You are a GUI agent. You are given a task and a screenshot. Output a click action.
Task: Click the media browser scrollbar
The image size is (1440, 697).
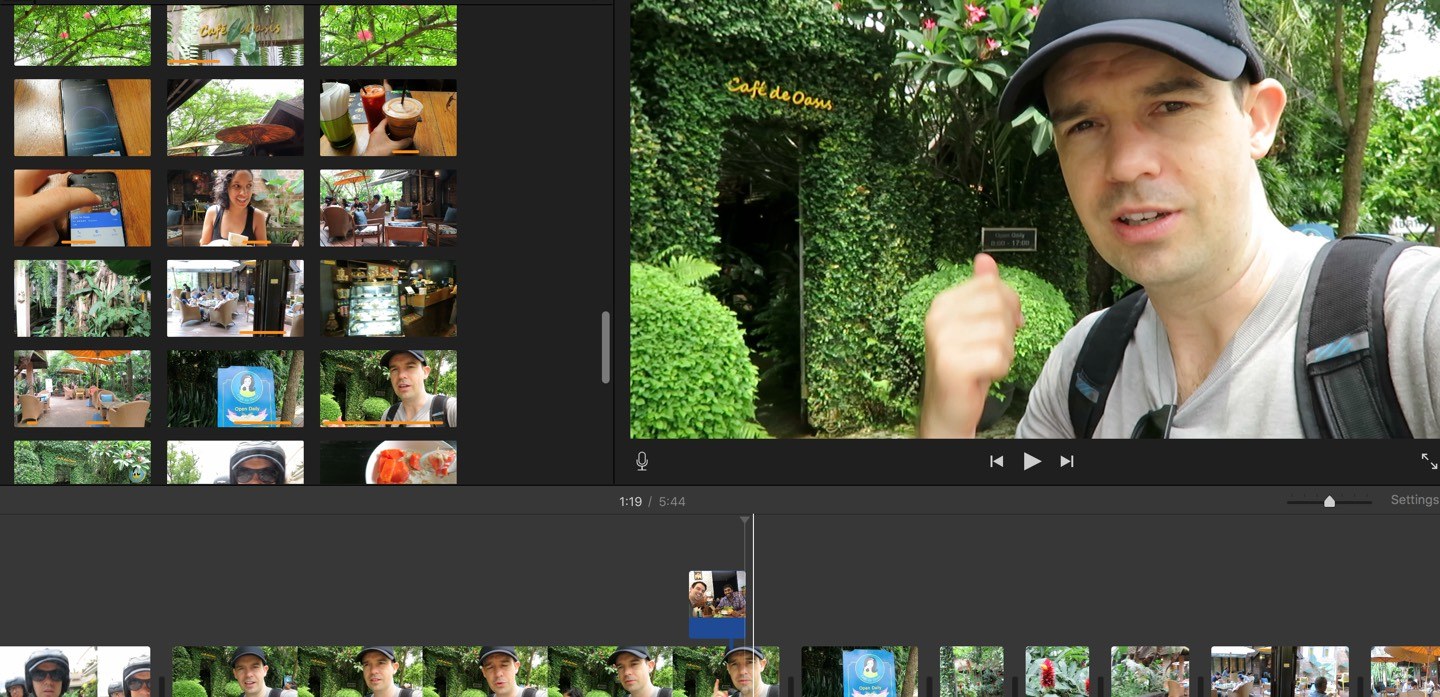click(x=605, y=347)
